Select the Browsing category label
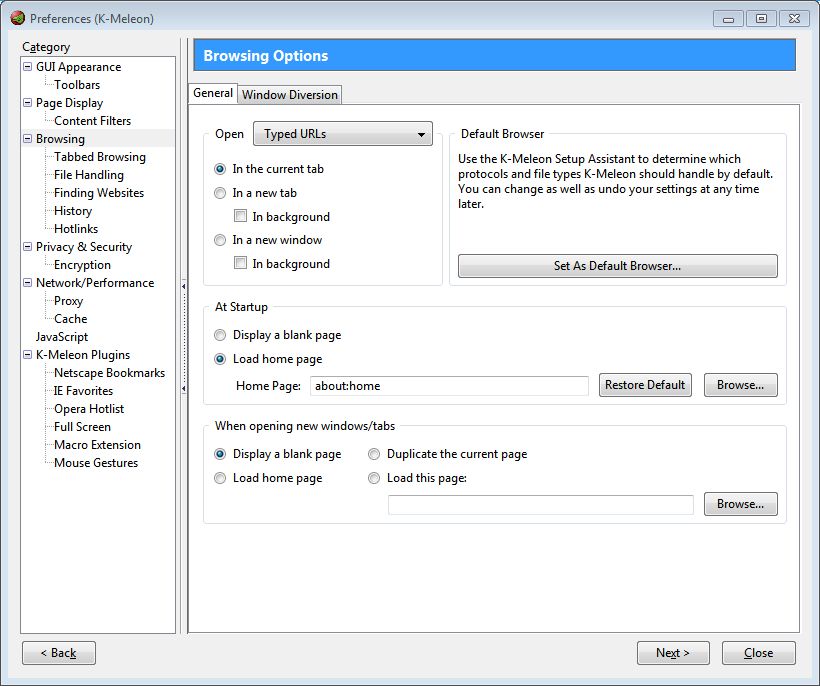 60,139
